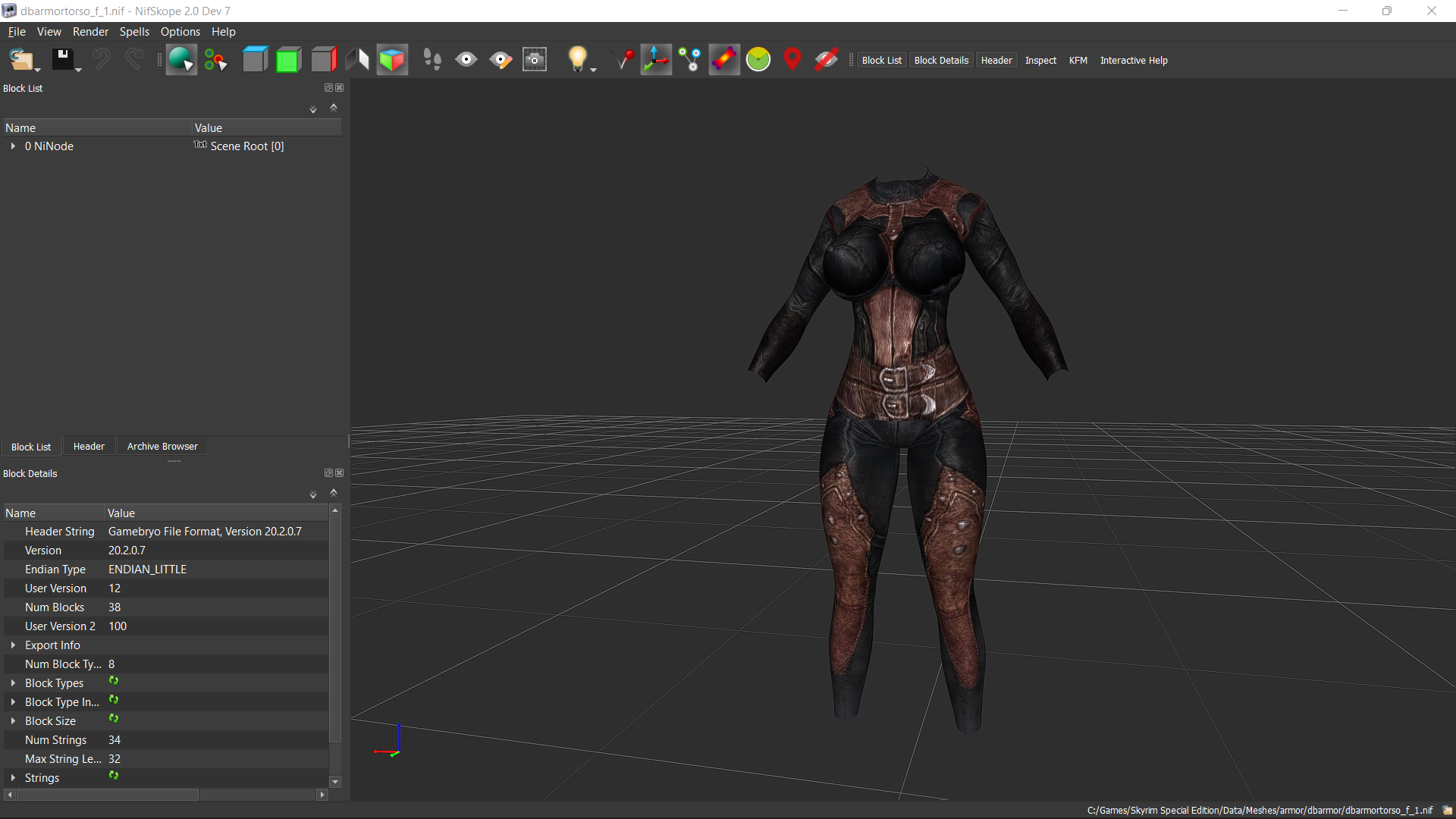Click the walk footprints icon

(432, 60)
